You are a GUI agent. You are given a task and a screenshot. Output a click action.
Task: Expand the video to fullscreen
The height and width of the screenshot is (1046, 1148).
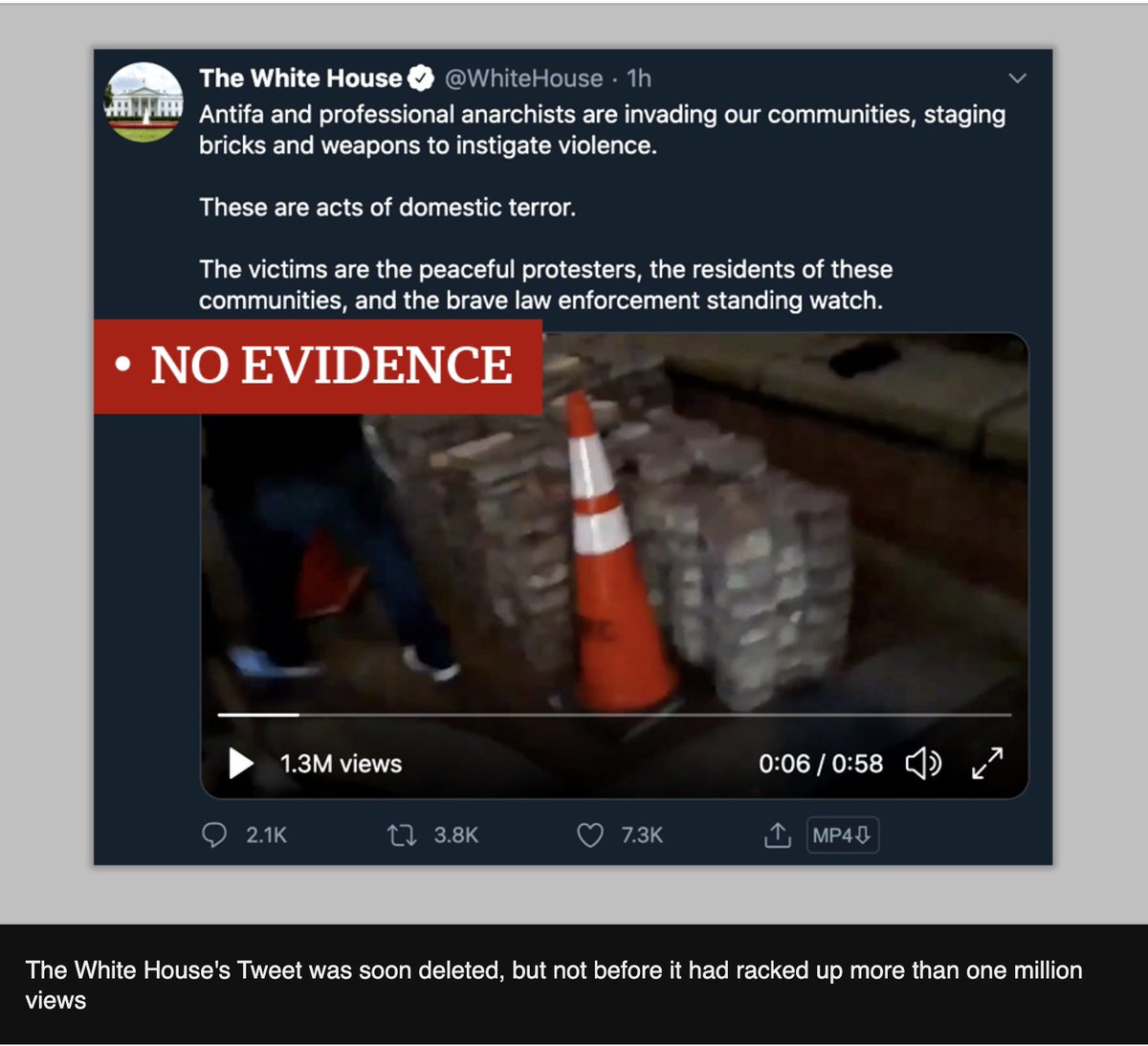(987, 764)
